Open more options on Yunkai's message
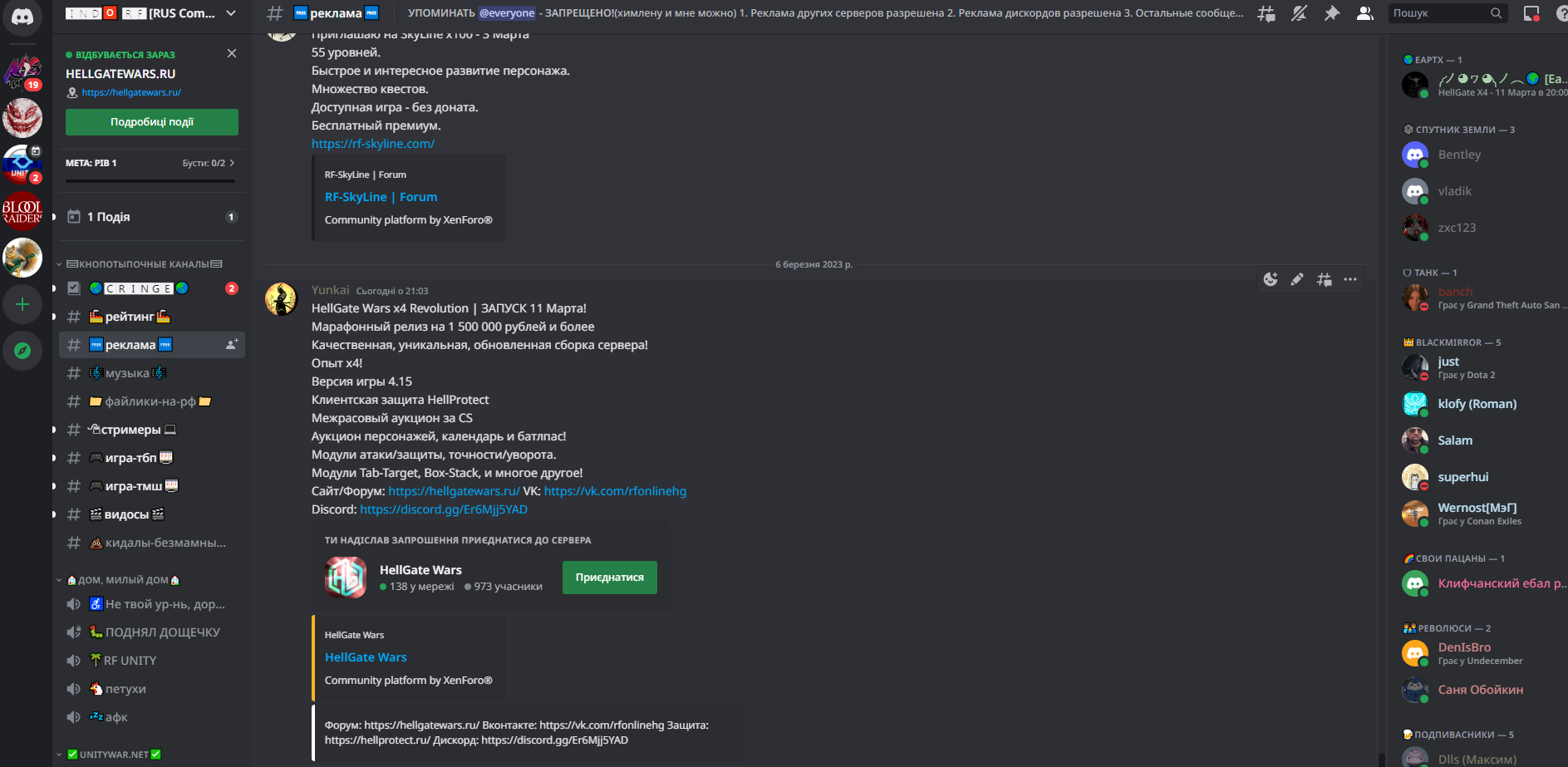This screenshot has height=767, width=1568. tap(1350, 279)
